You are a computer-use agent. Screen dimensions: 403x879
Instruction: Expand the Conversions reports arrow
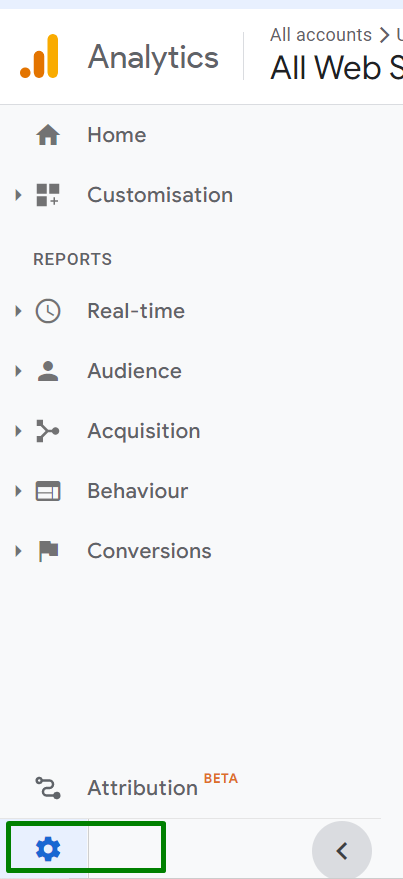[x=18, y=551]
